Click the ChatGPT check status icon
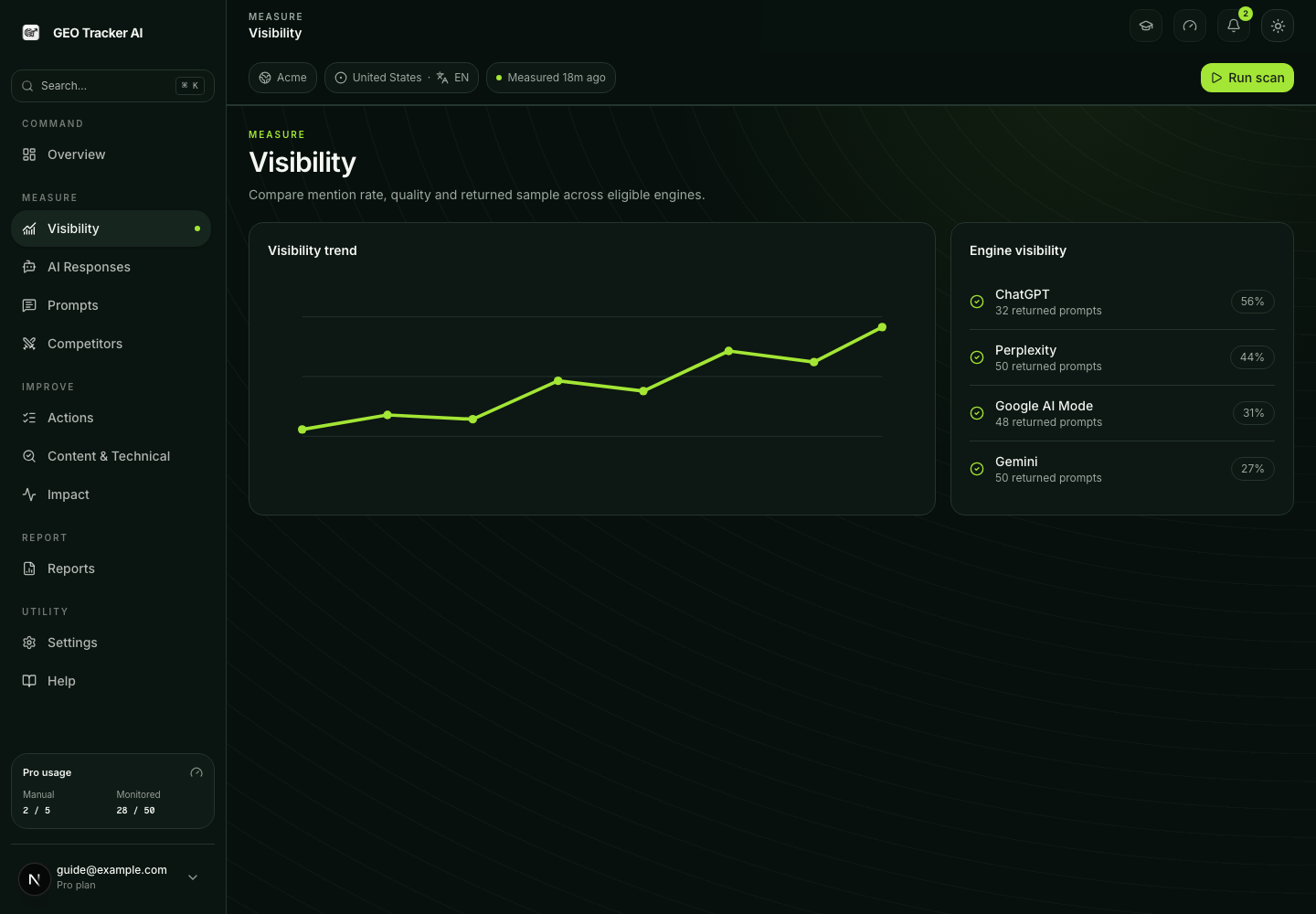Viewport: 1316px width, 914px height. 977,302
